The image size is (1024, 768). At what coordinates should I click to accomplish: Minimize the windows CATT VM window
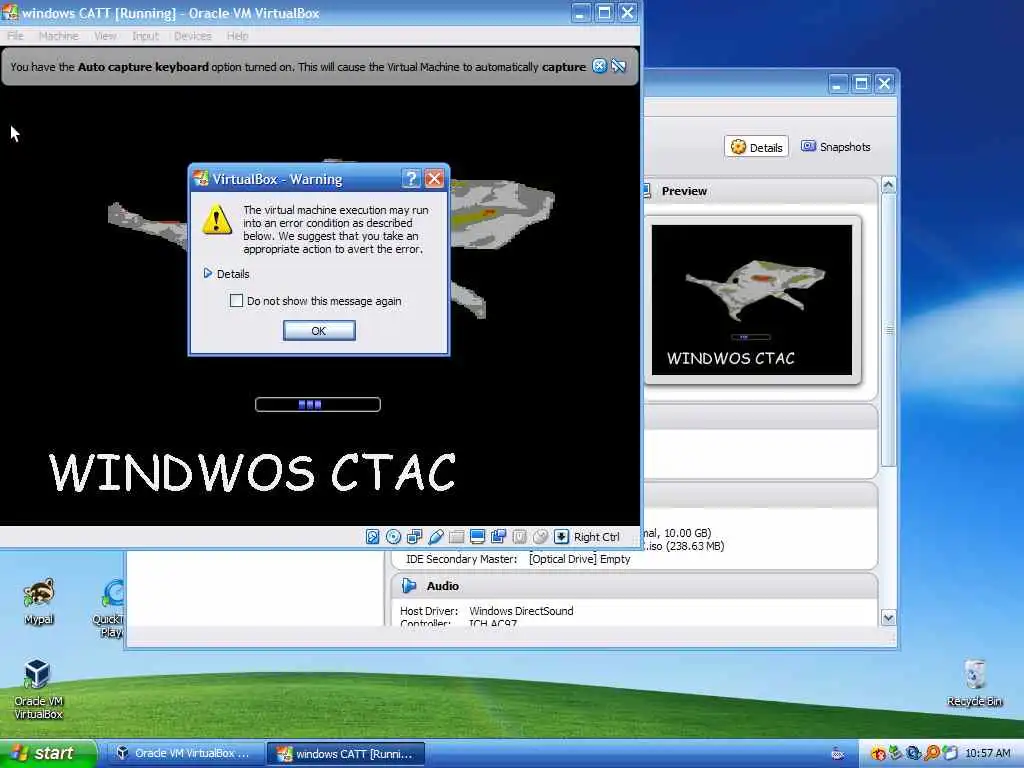click(581, 12)
